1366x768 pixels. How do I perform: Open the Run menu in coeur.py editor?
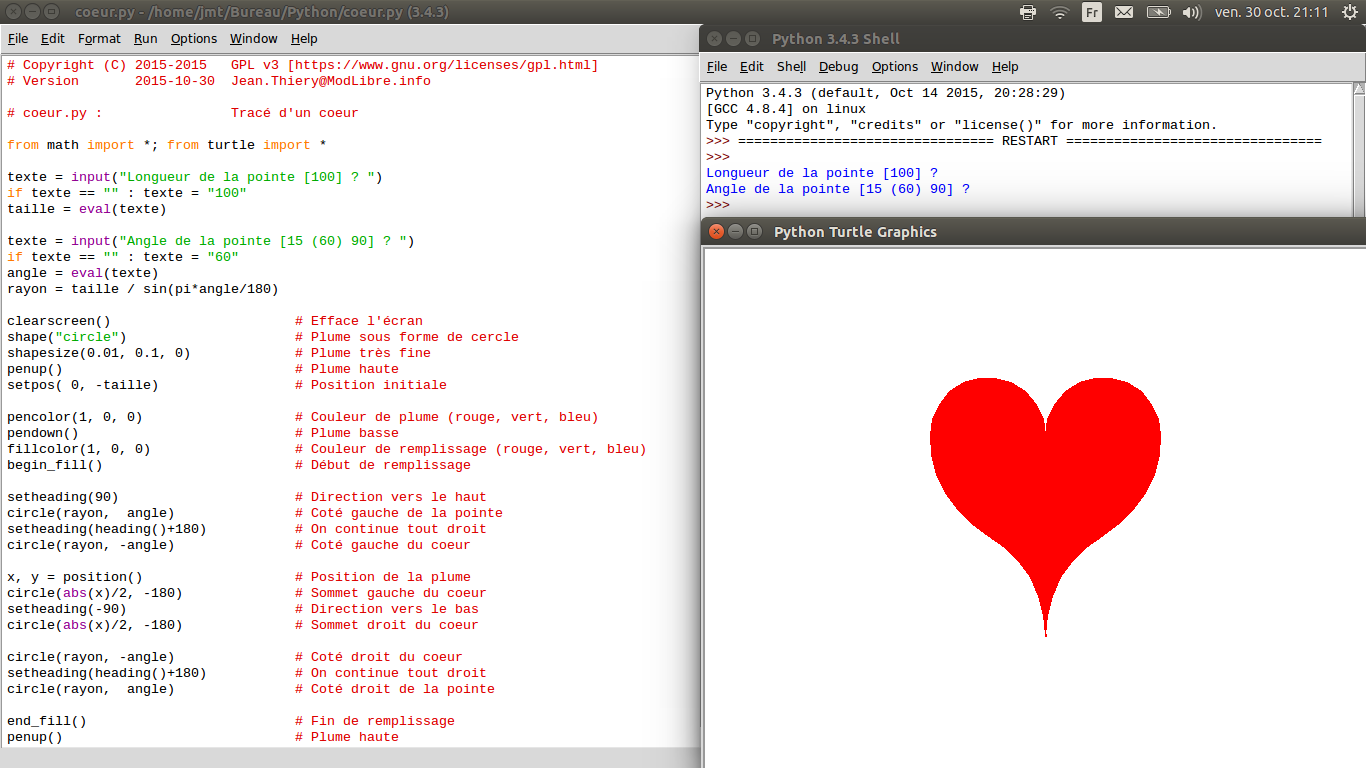145,38
